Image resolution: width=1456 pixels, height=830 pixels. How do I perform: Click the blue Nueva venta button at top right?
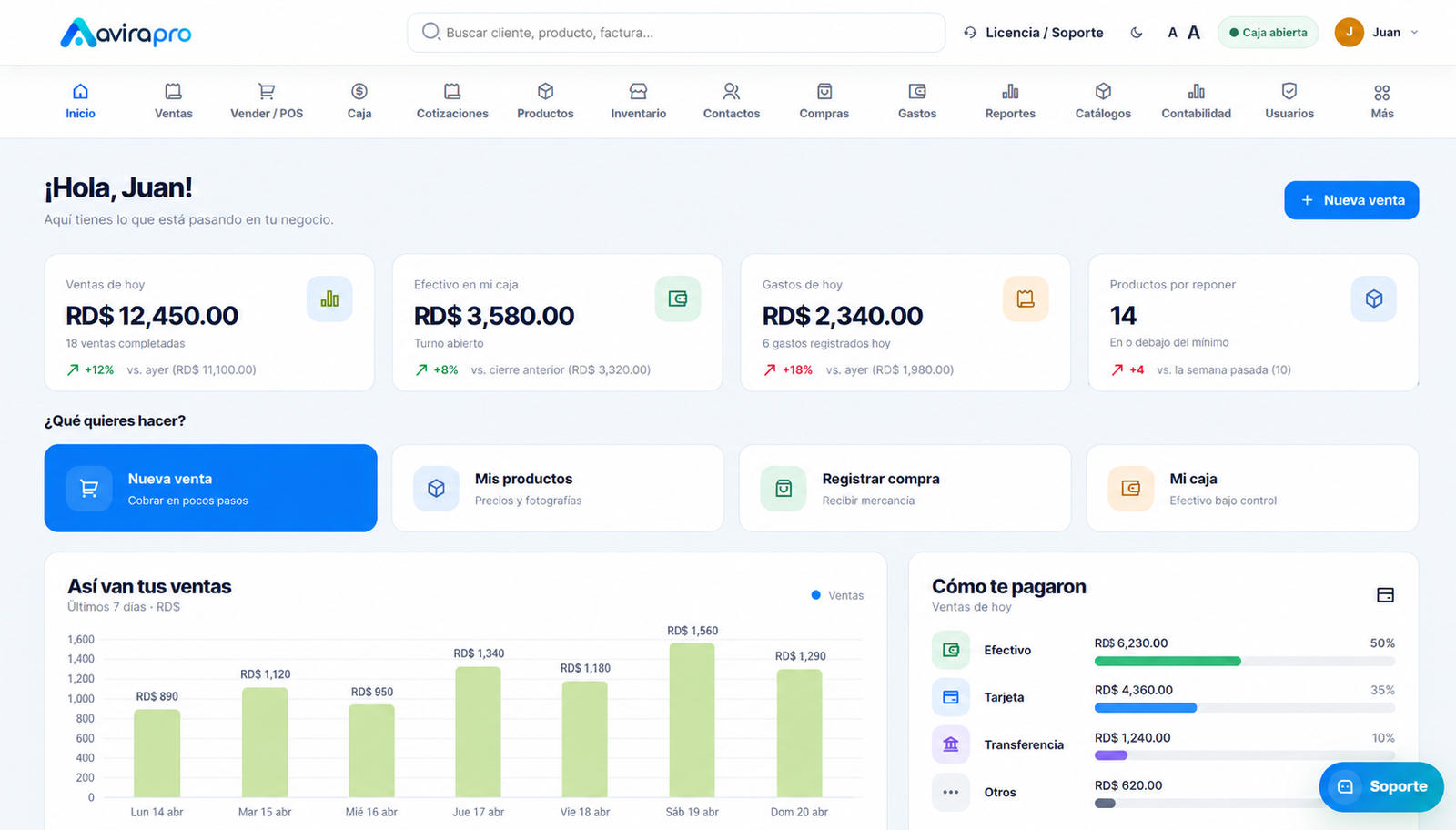(x=1351, y=200)
